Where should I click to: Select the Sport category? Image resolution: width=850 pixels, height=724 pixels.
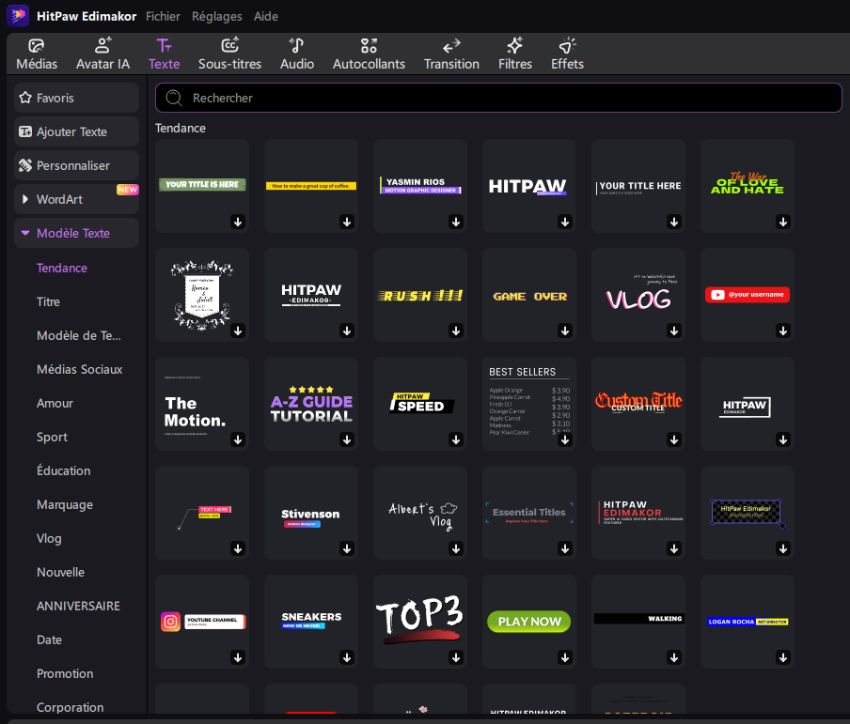click(x=52, y=437)
